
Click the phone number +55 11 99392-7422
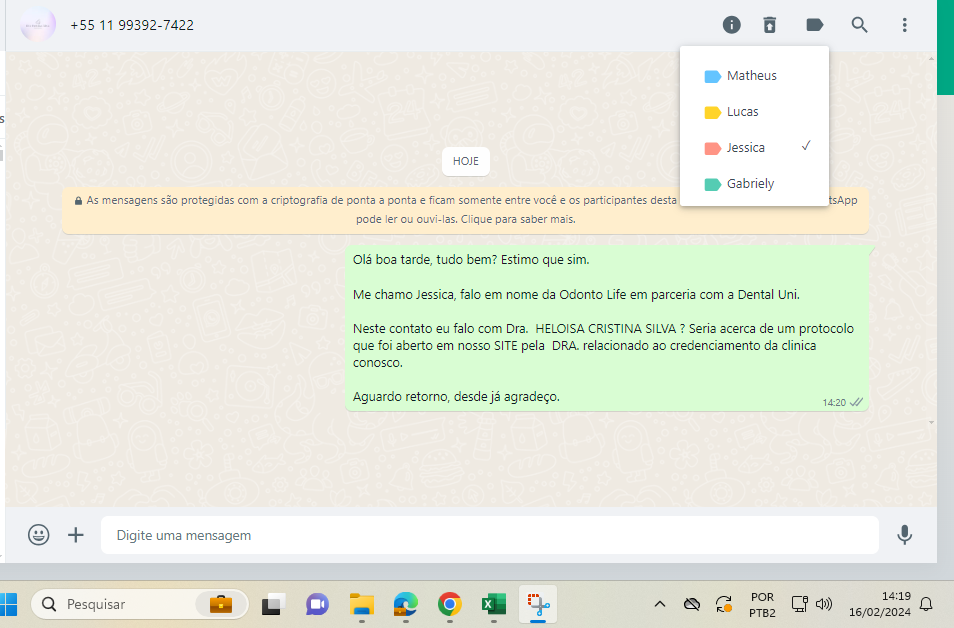pyautogui.click(x=132, y=25)
